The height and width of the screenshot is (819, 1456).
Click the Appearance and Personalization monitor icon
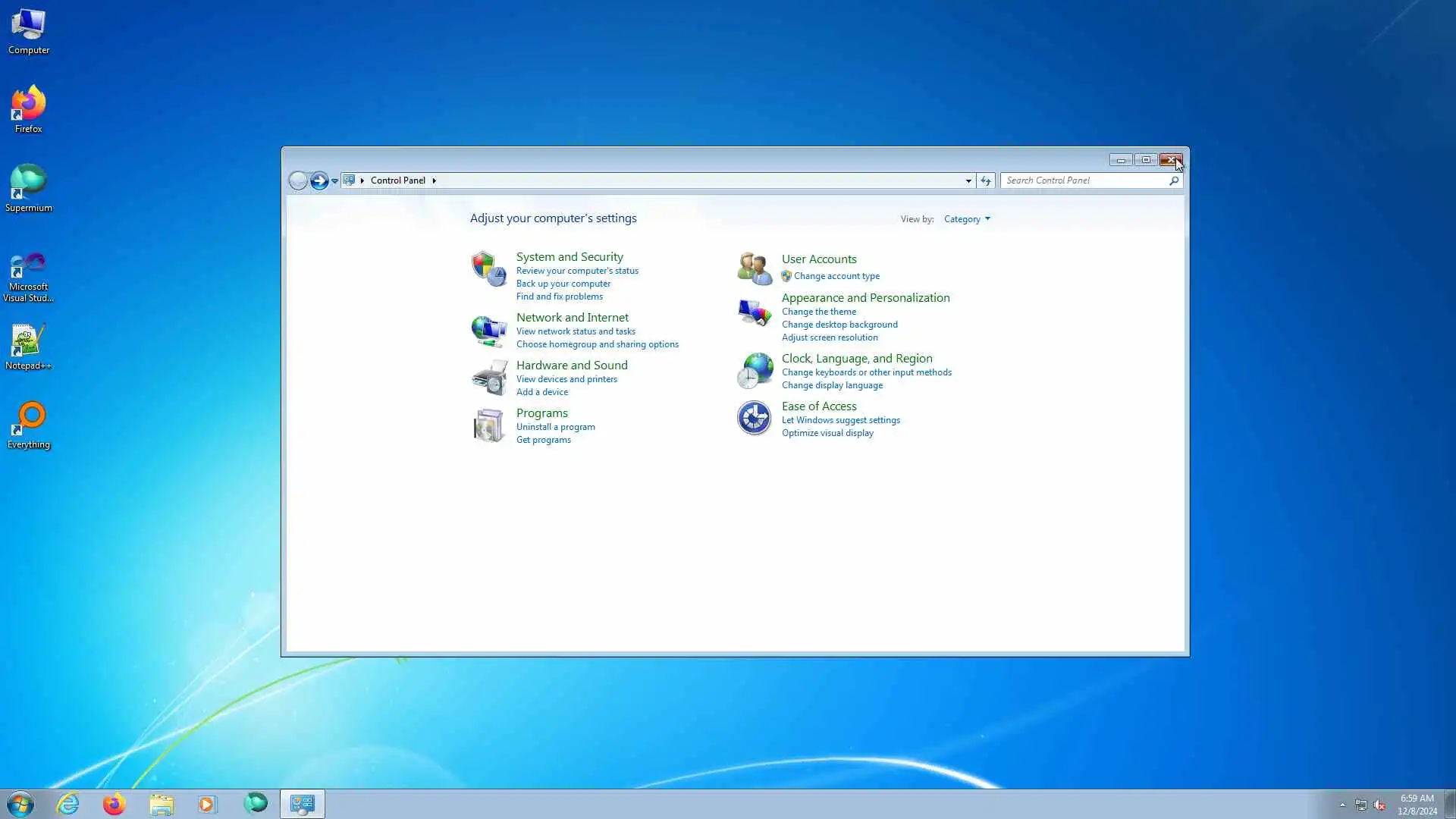754,312
